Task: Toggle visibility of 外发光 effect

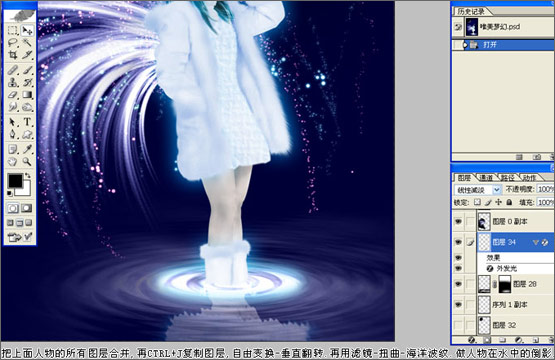Action: pyautogui.click(x=458, y=269)
